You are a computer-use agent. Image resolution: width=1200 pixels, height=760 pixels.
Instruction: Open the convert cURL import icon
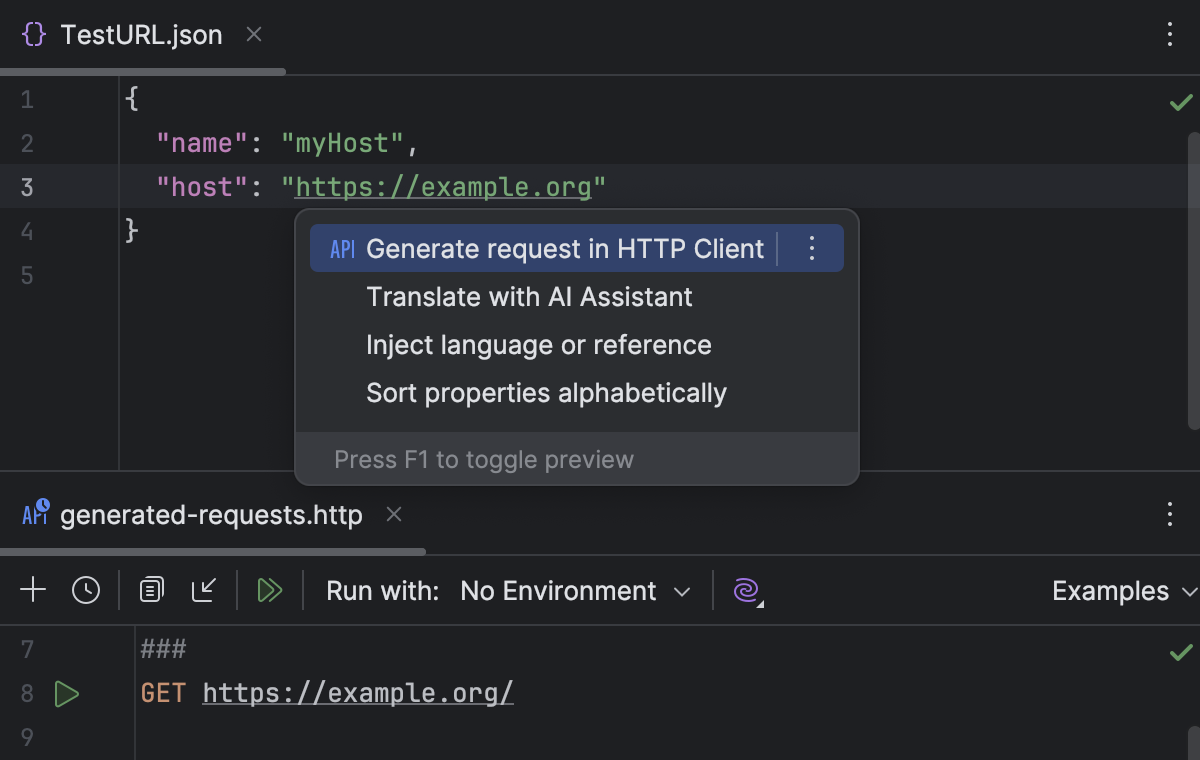pyautogui.click(x=204, y=590)
